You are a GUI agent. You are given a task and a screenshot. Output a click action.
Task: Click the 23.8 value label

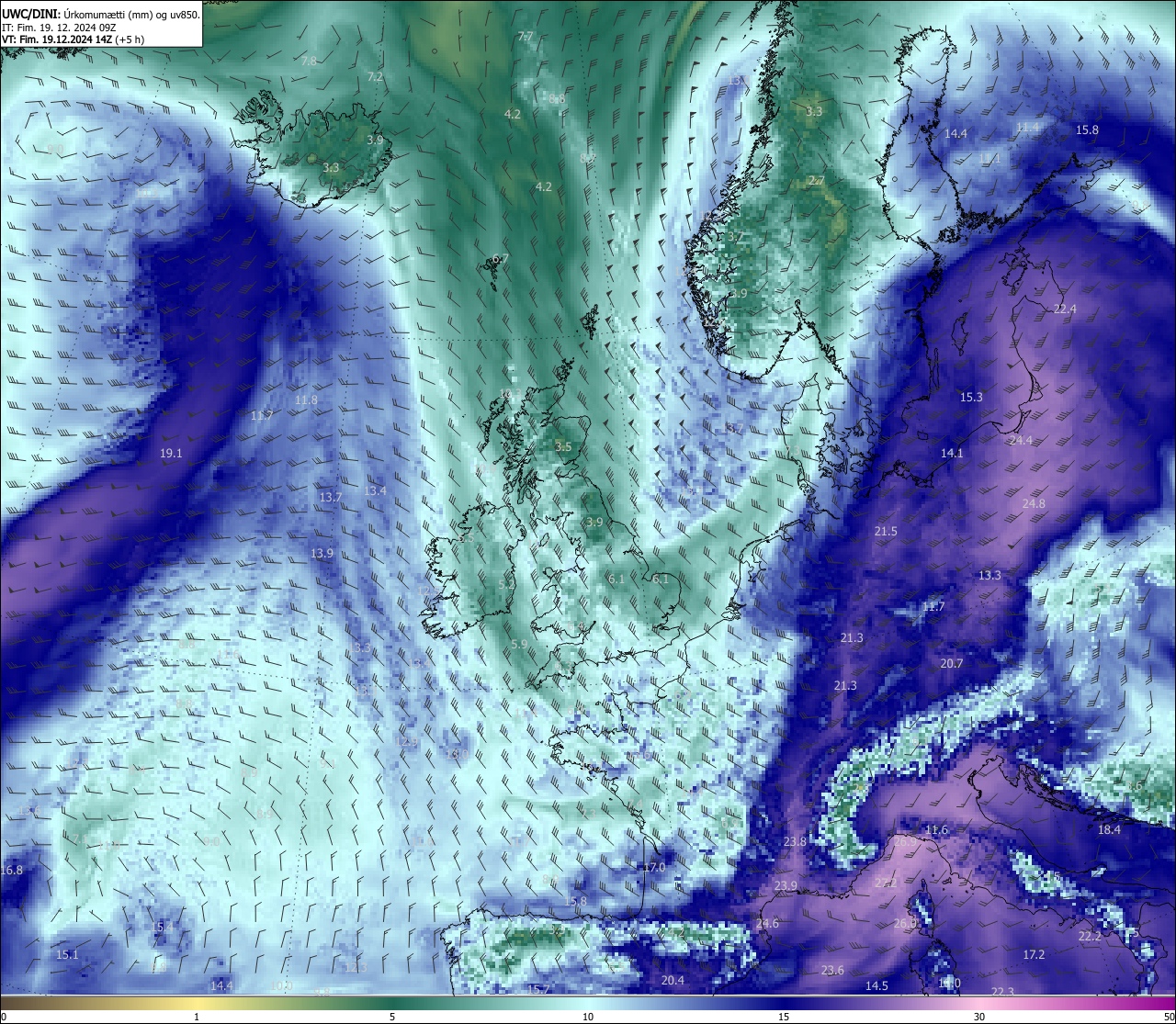tap(795, 841)
